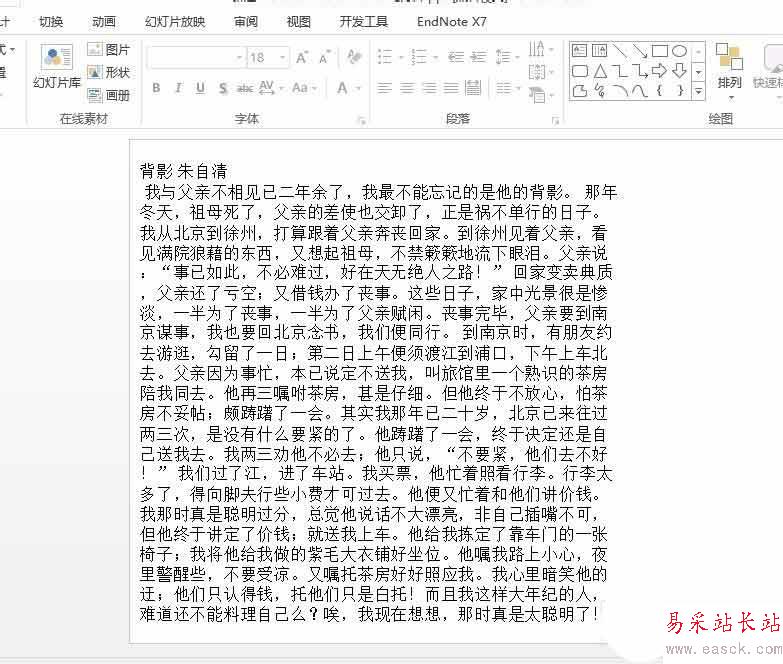Viewport: 783px width, 664px height.
Task: Apply distributed paragraph alignment
Action: pos(472,88)
